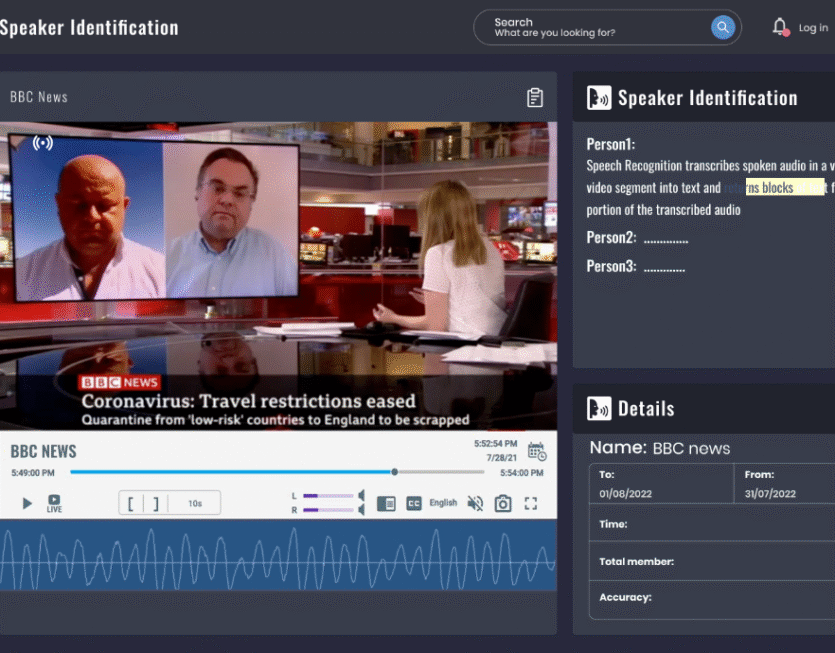
Task: Select the Person3 entry
Action: coord(636,266)
